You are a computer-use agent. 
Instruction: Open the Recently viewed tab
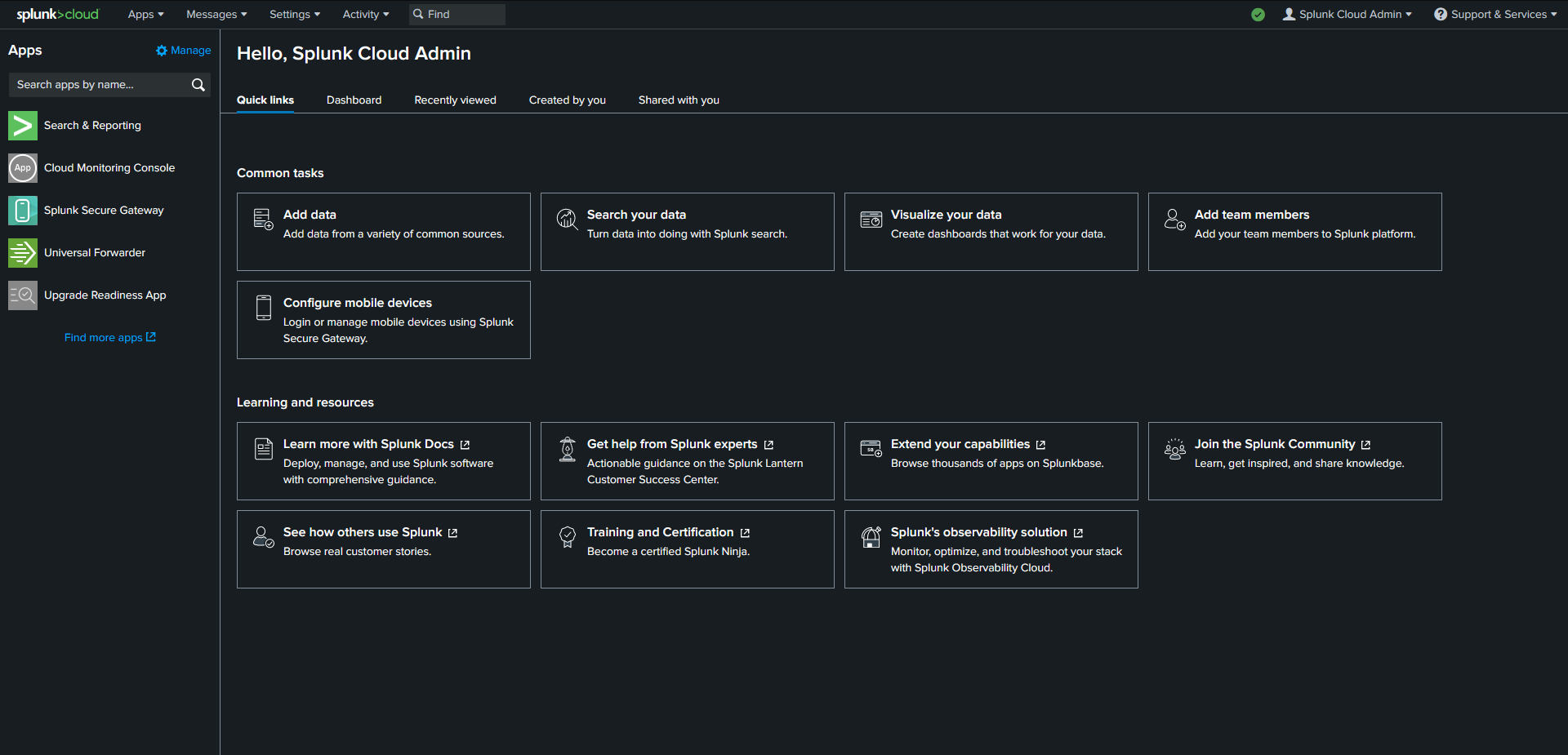455,100
